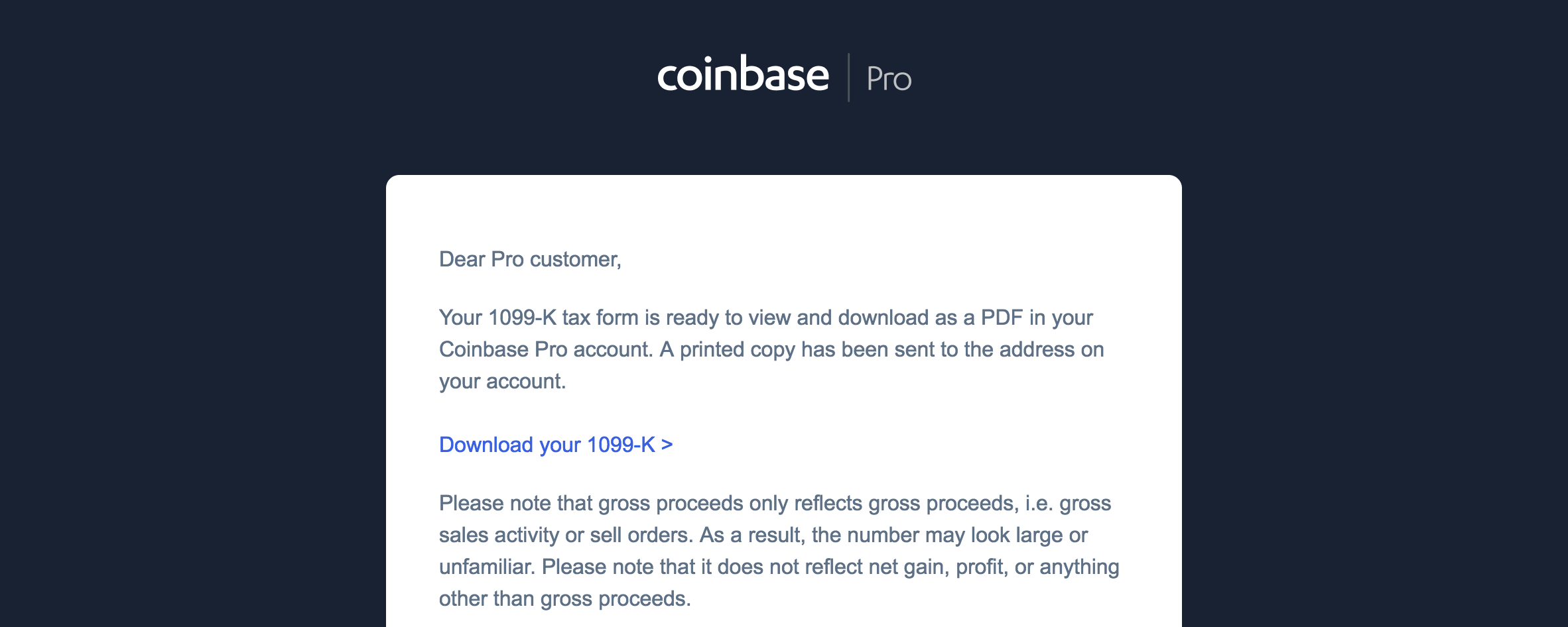The image size is (1568, 627).
Task: Click the "Coinbase Pro account" text in the paragraph
Action: pos(545,349)
